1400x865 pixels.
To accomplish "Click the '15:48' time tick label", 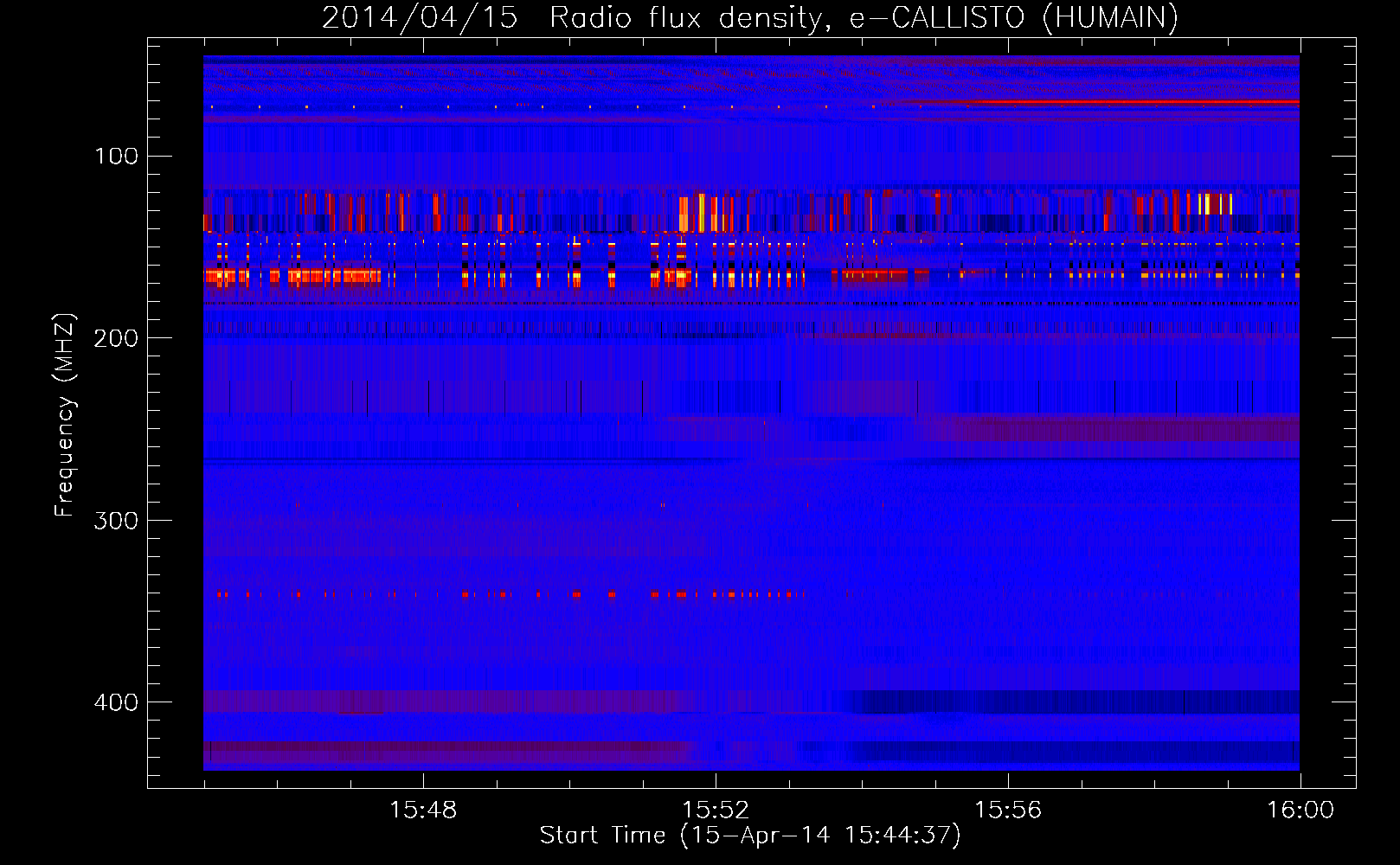I will click(423, 811).
